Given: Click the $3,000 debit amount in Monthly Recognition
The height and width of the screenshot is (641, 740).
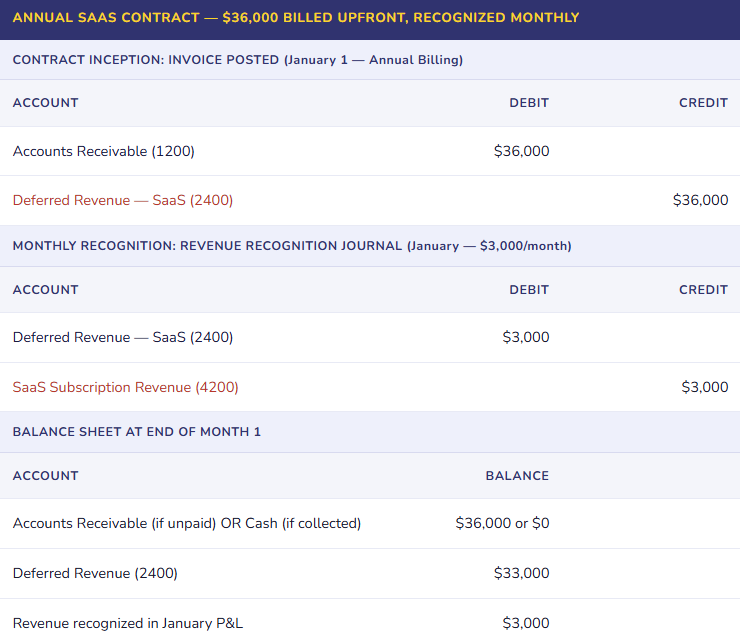Looking at the screenshot, I should [525, 338].
